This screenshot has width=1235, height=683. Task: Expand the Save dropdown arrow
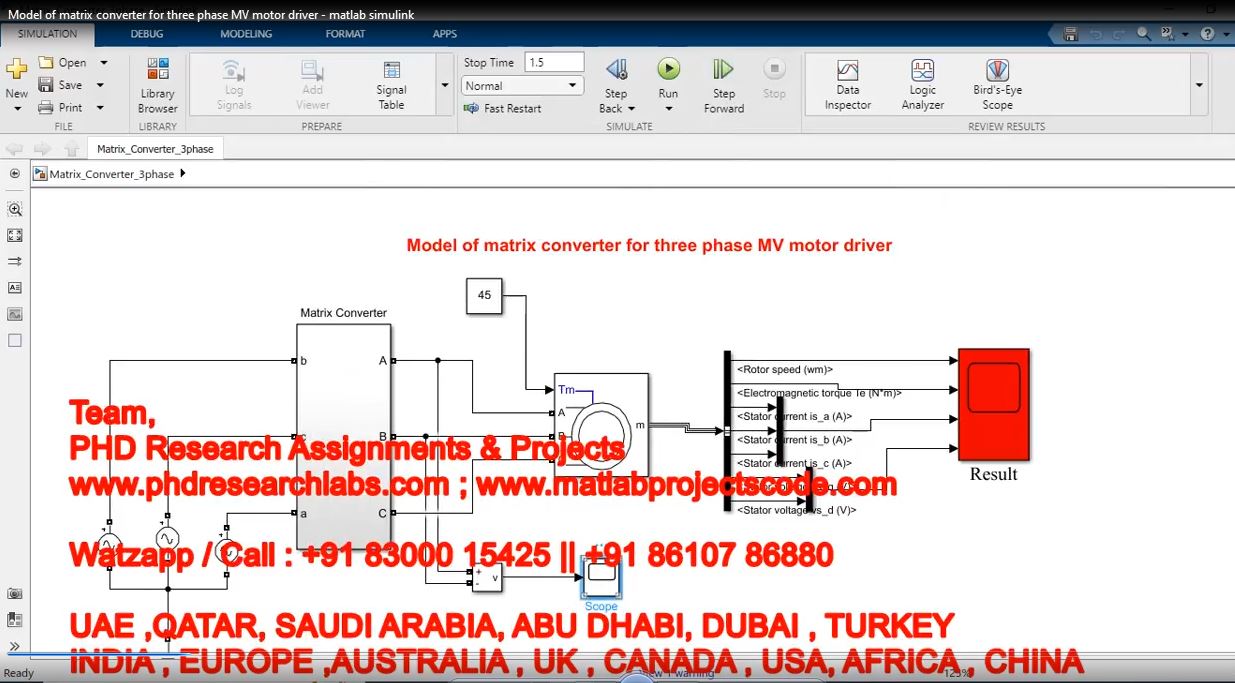pos(100,85)
